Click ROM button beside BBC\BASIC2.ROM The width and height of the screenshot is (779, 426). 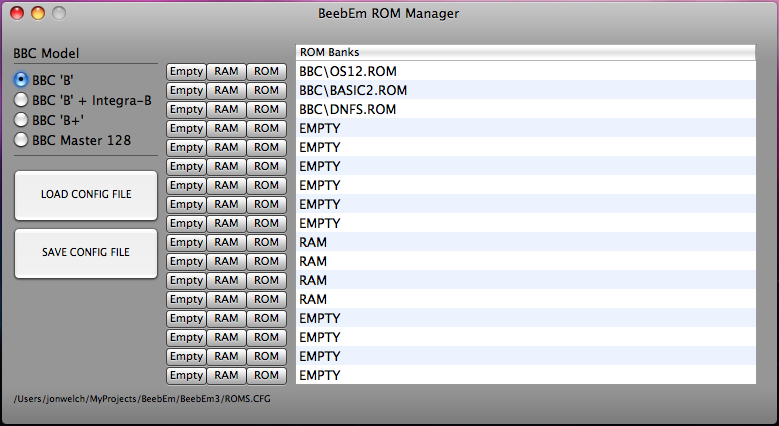tap(266, 90)
